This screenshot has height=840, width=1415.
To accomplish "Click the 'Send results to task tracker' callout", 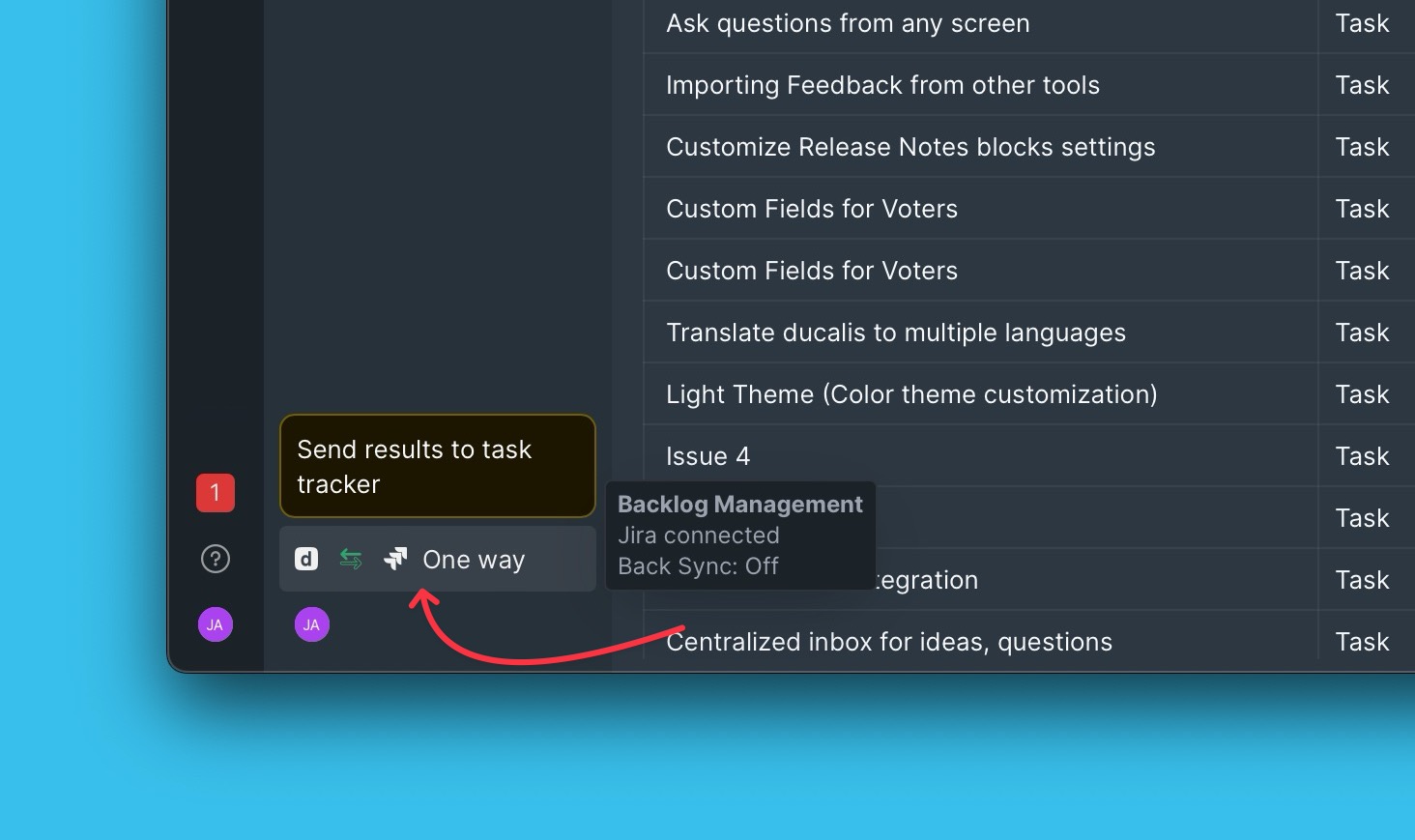I will tap(437, 467).
